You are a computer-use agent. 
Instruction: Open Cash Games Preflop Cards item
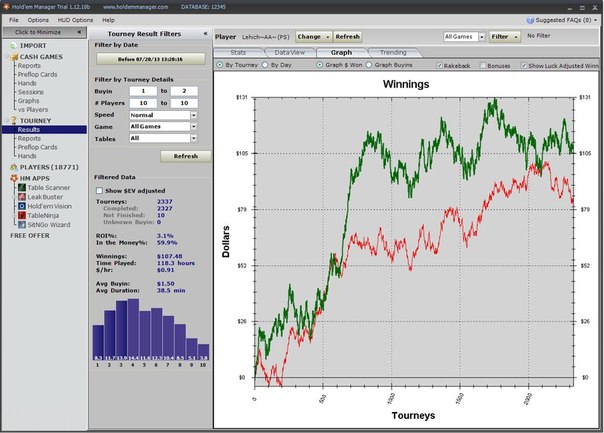(x=37, y=75)
